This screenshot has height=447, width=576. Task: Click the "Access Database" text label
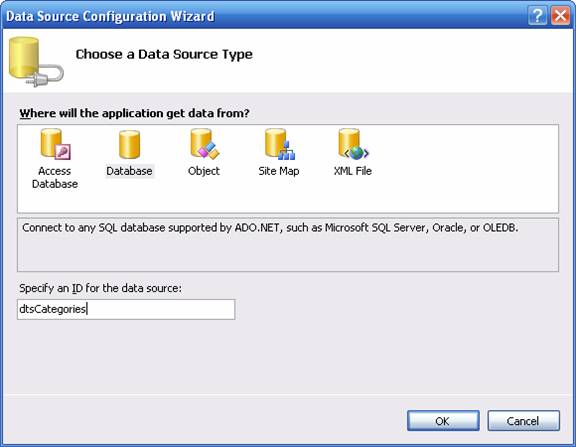(x=55, y=177)
